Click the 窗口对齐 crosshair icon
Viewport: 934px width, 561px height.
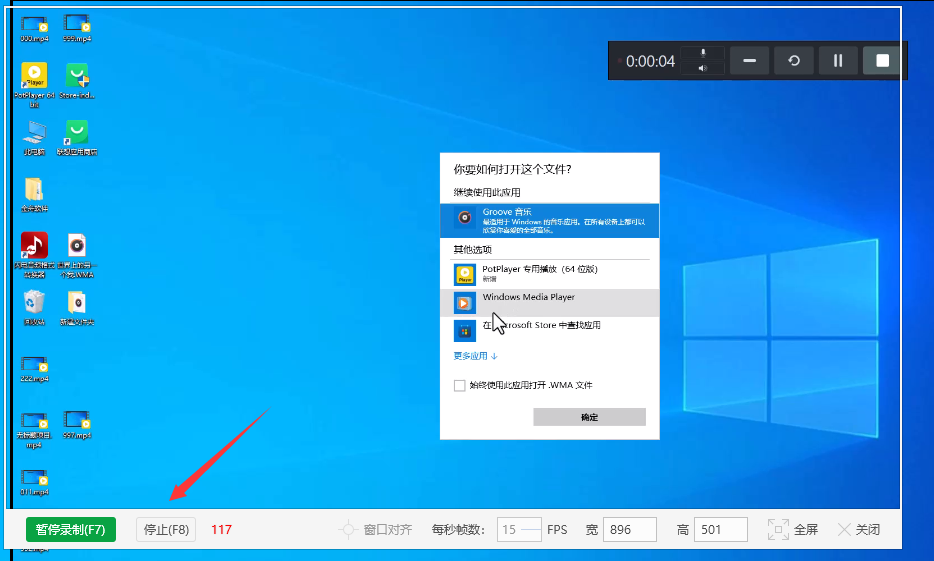(x=348, y=530)
